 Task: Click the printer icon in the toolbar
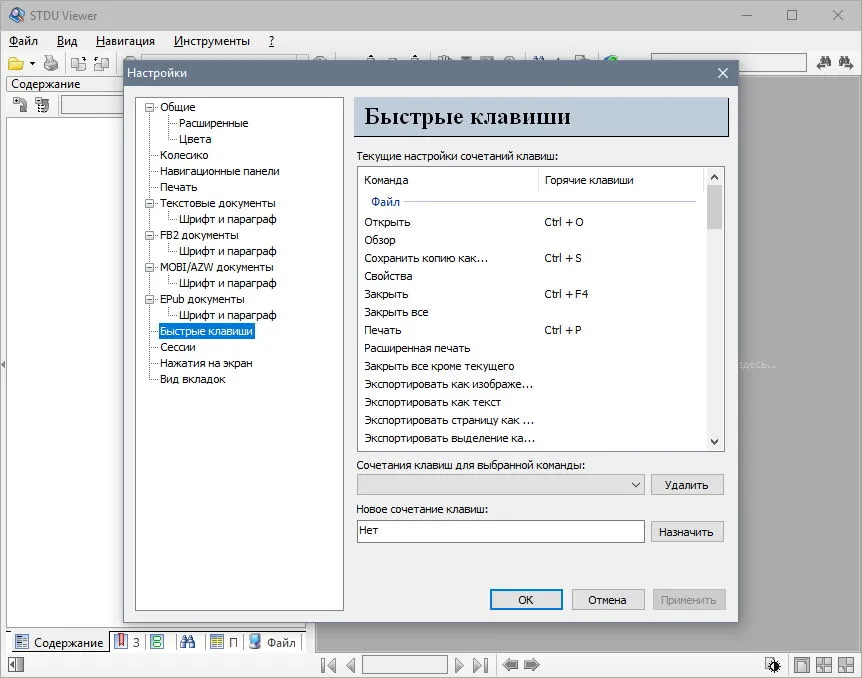(51, 63)
